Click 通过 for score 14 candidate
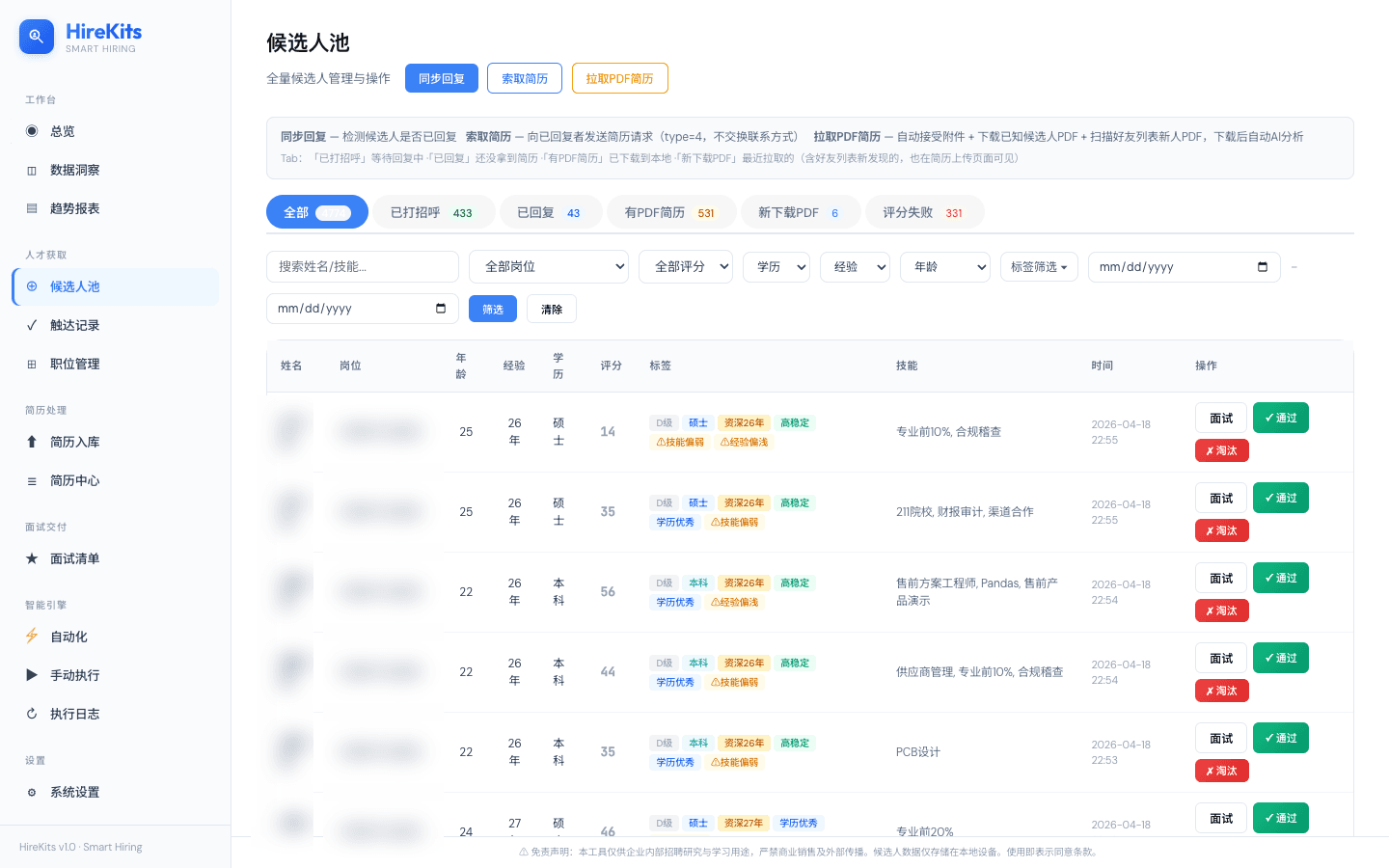 1281,418
